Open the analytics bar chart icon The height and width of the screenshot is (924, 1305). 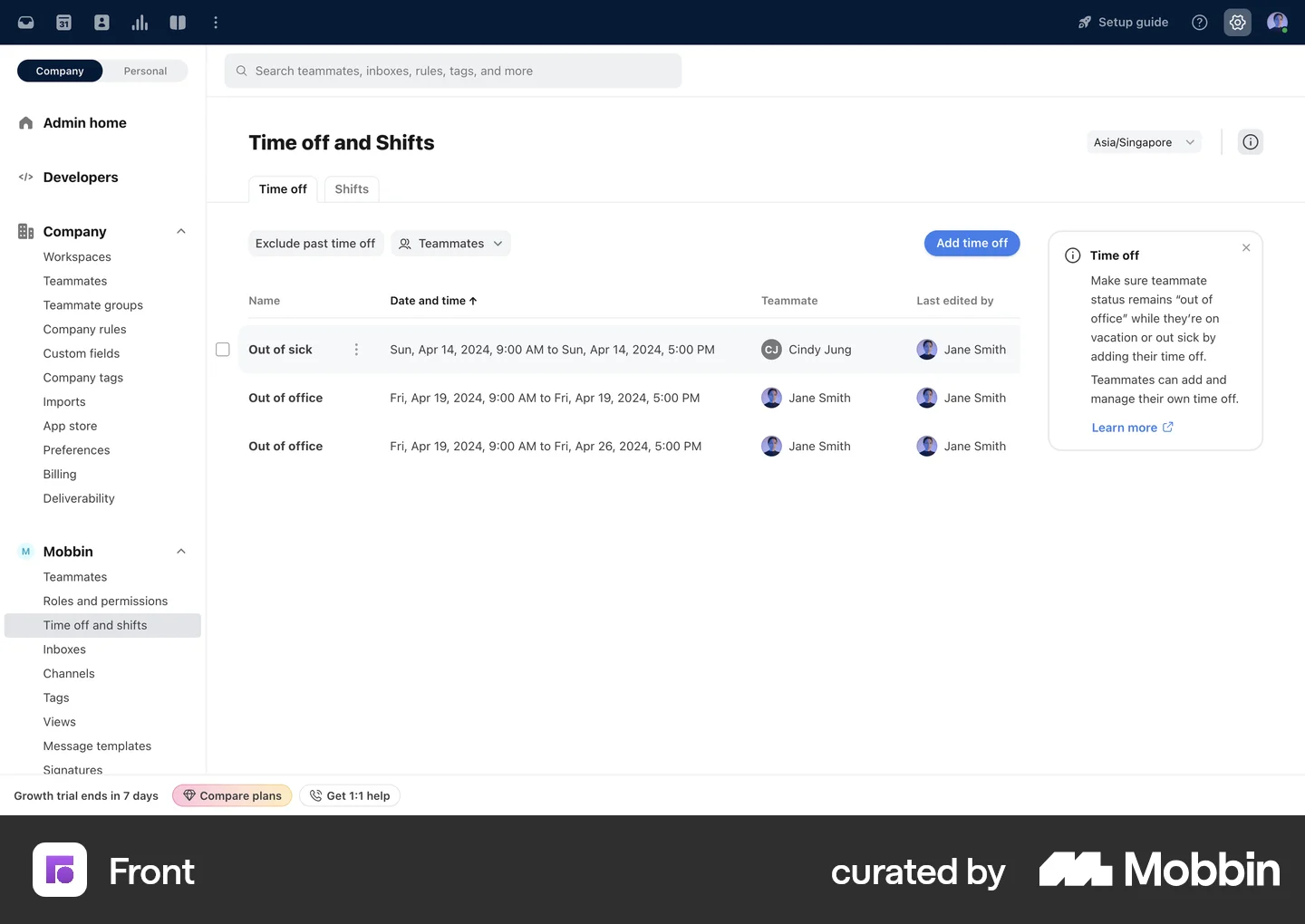coord(140,23)
